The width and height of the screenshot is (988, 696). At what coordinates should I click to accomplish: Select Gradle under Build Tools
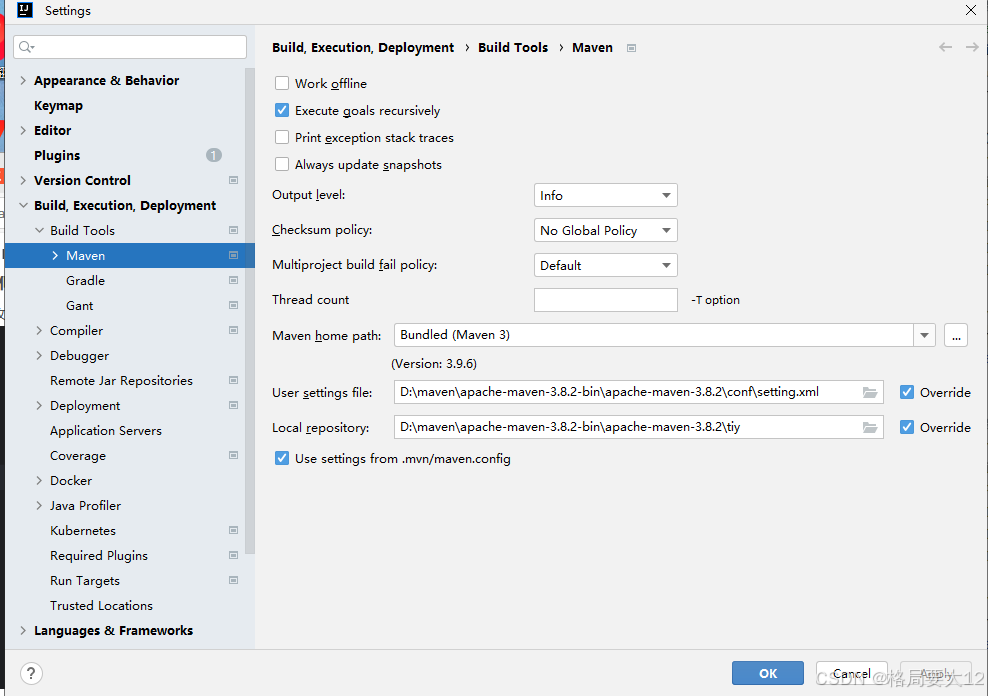85,280
